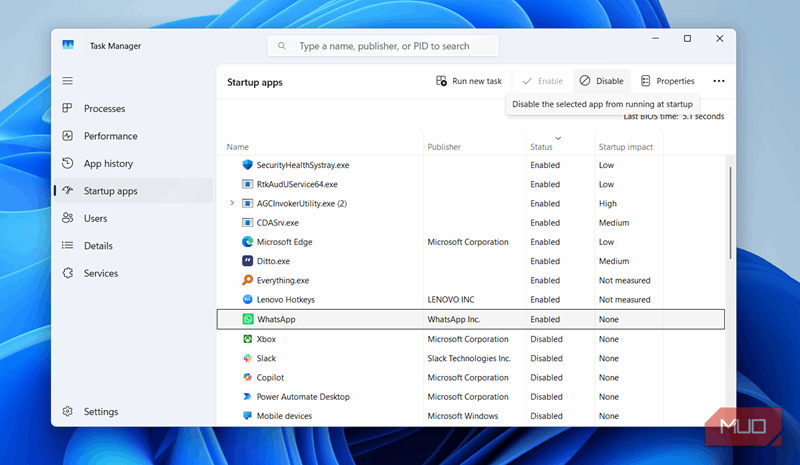Click the Run new task button
This screenshot has width=800, height=465.
pyautogui.click(x=469, y=81)
